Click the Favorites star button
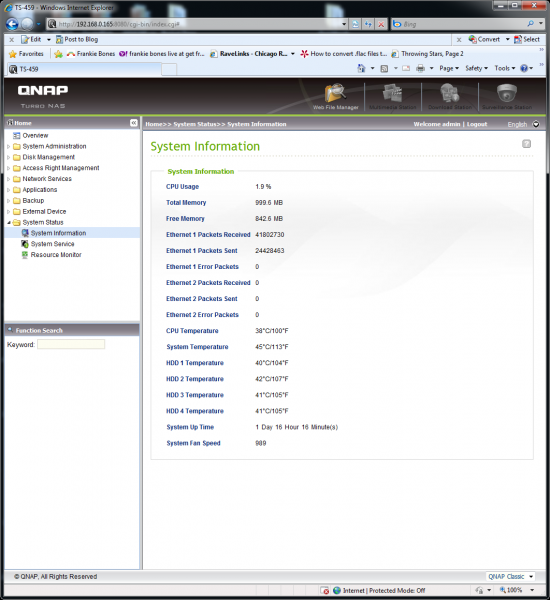The width and height of the screenshot is (550, 600). [x=26, y=54]
